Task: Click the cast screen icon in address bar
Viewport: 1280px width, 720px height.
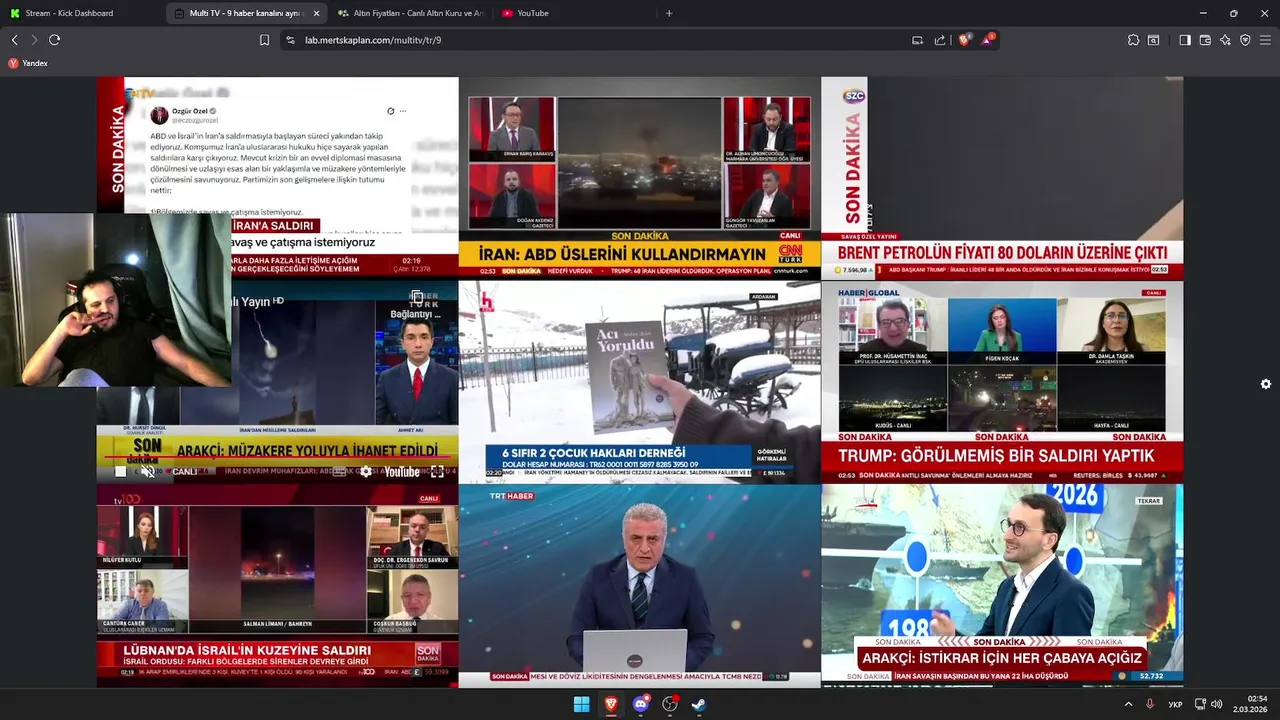Action: coord(917,40)
